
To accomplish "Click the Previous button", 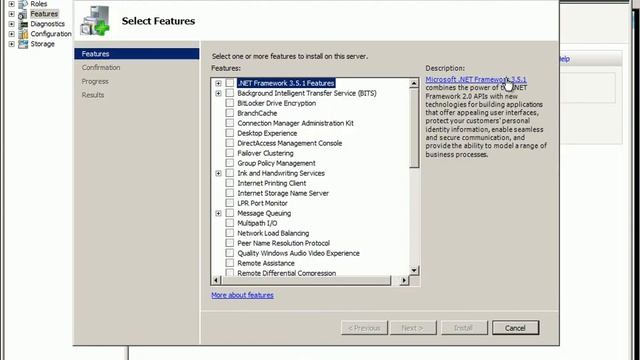I will pyautogui.click(x=364, y=328).
